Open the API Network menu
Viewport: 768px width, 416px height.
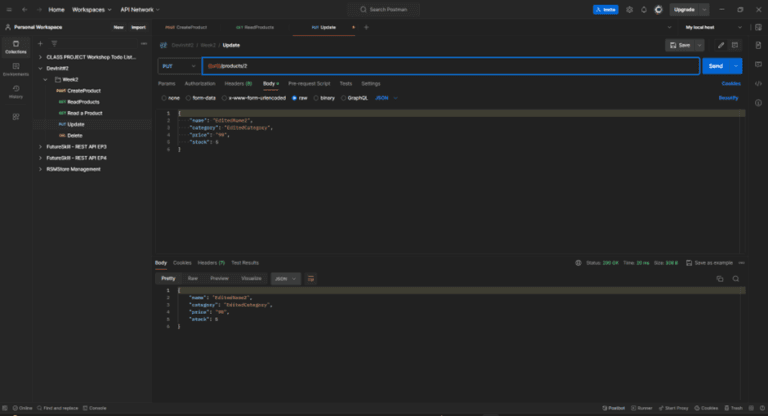[140, 10]
